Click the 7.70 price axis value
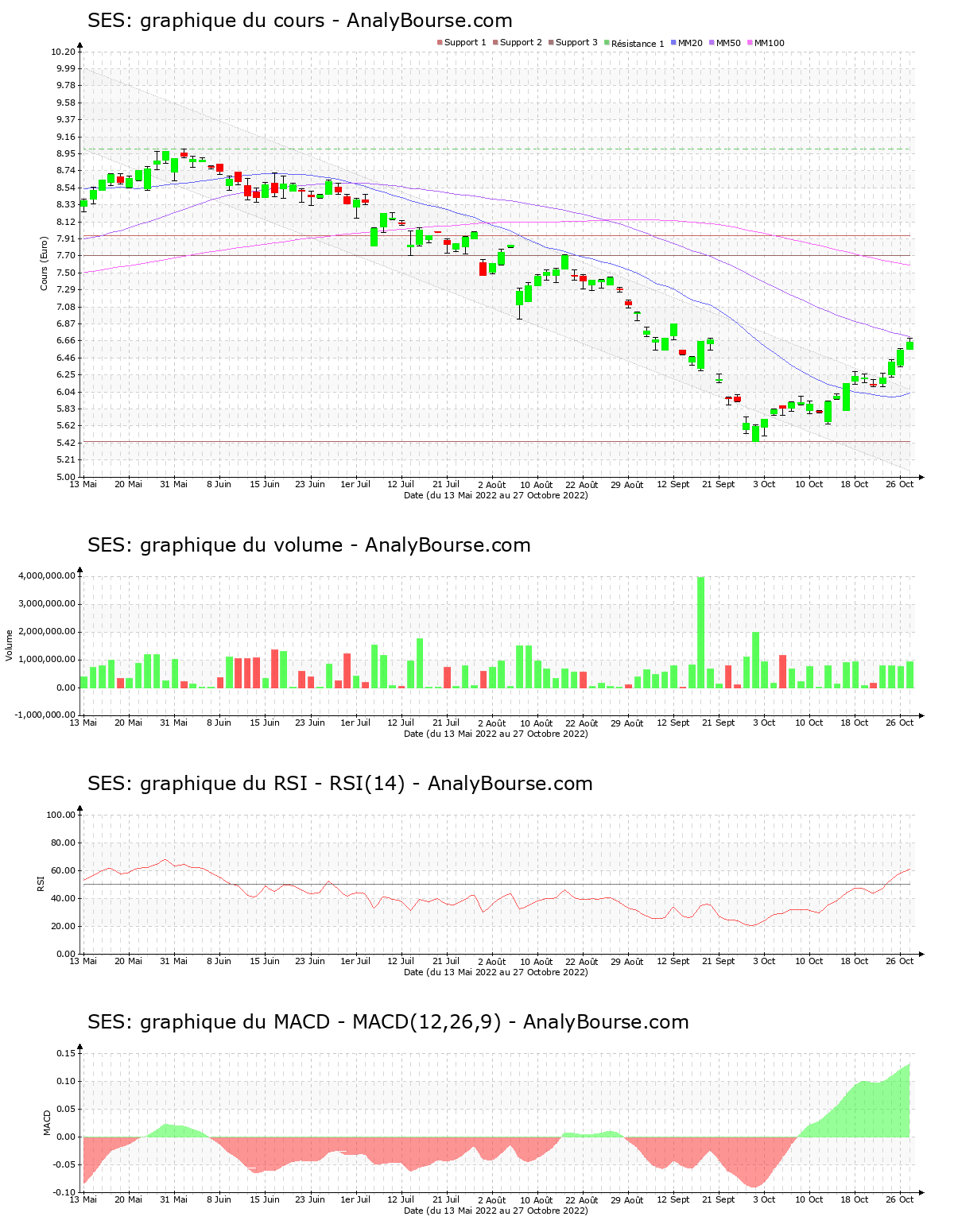954x1232 pixels. click(66, 256)
